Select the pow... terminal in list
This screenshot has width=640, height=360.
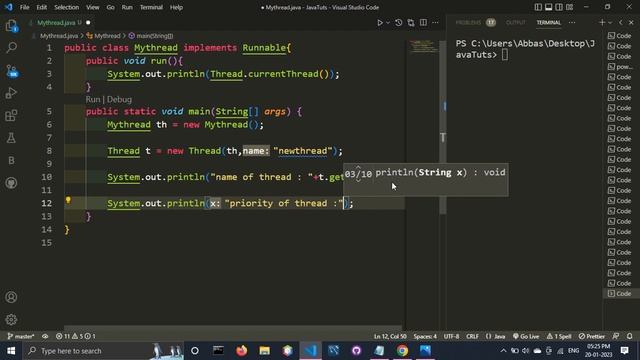click(620, 67)
